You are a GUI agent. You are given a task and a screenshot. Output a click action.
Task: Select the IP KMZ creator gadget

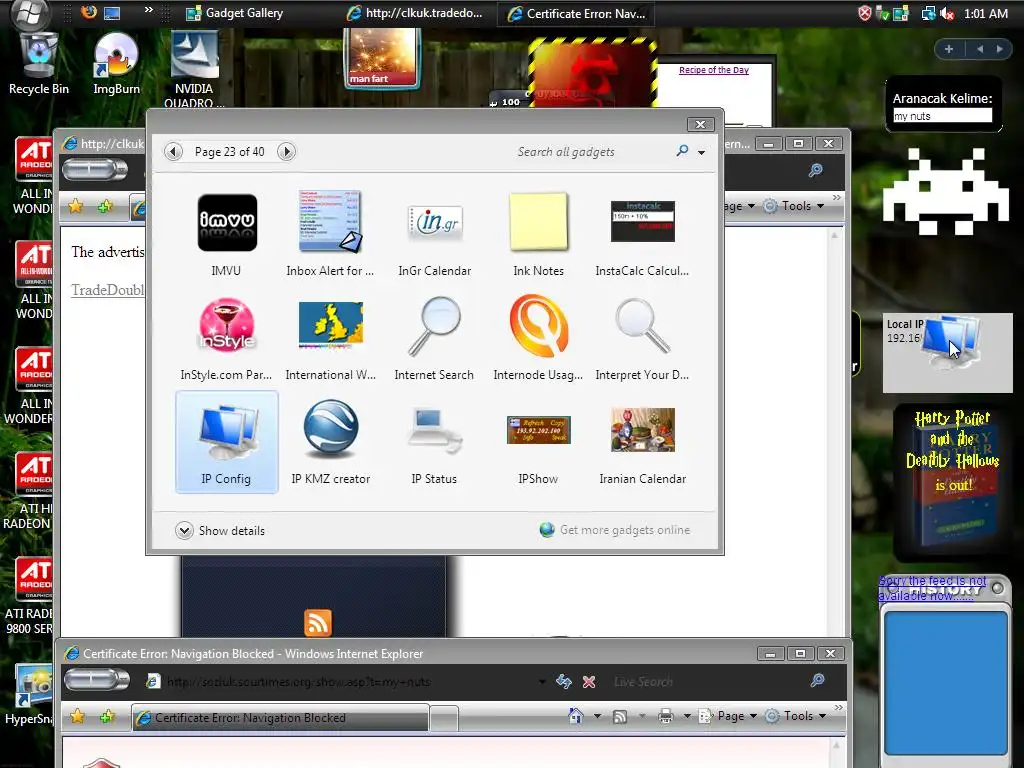pyautogui.click(x=330, y=443)
